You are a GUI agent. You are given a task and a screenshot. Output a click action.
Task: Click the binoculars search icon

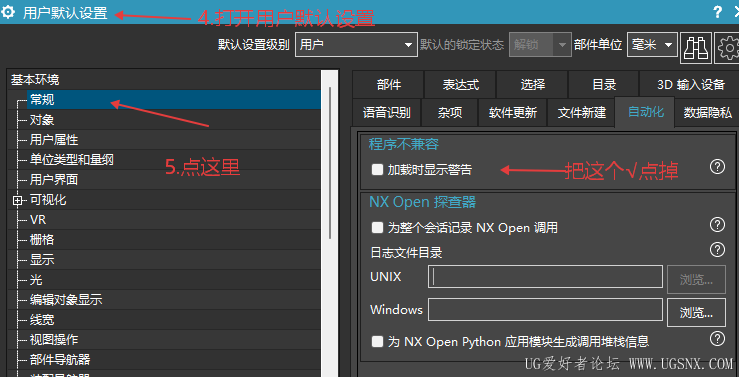click(x=697, y=47)
